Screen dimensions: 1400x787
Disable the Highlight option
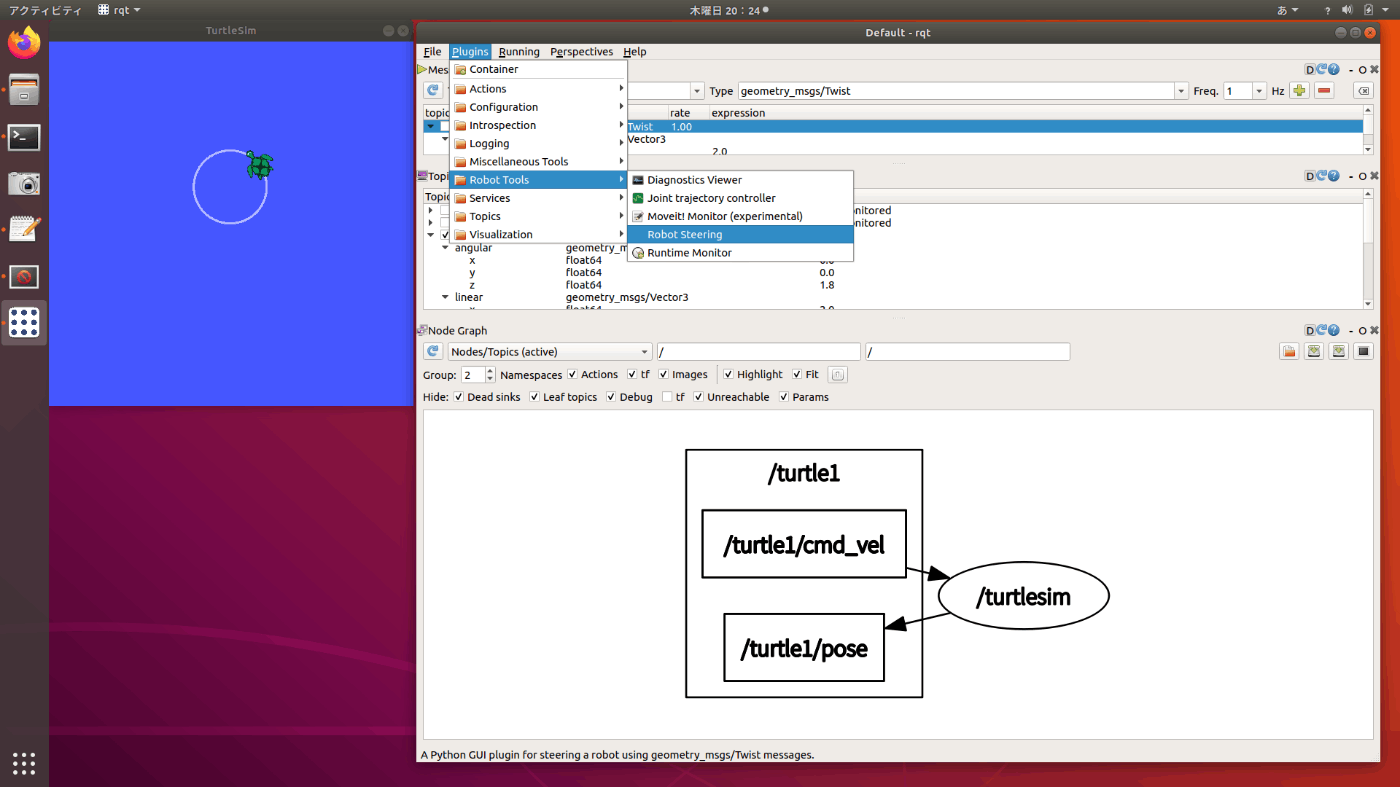[728, 375]
